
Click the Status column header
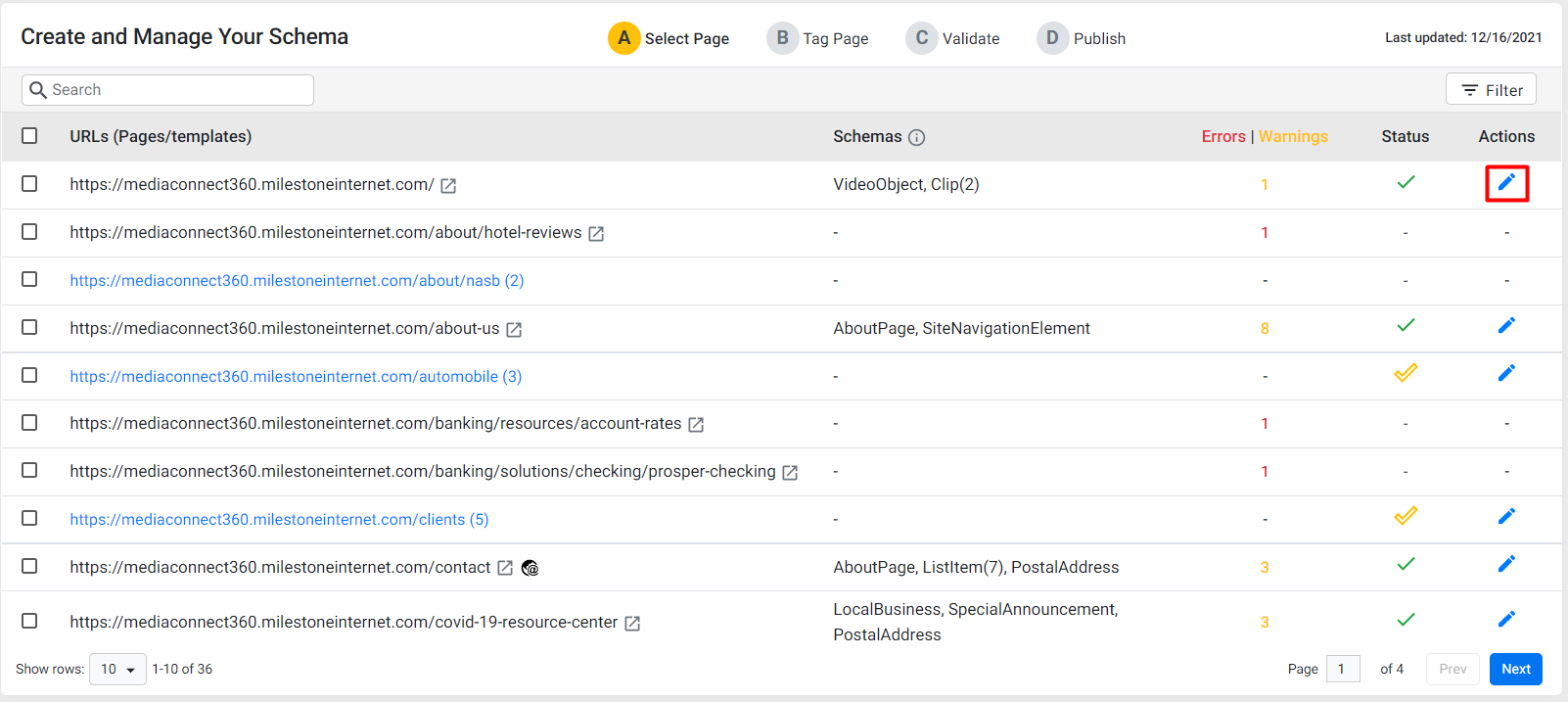point(1406,136)
